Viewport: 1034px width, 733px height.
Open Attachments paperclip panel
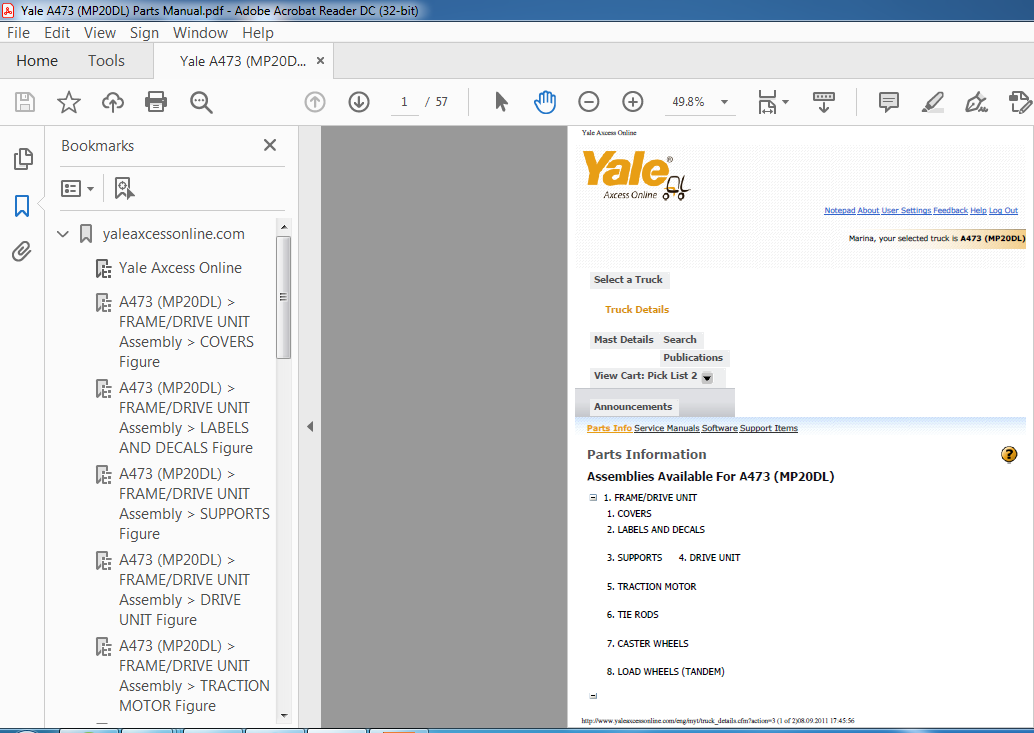(x=22, y=251)
